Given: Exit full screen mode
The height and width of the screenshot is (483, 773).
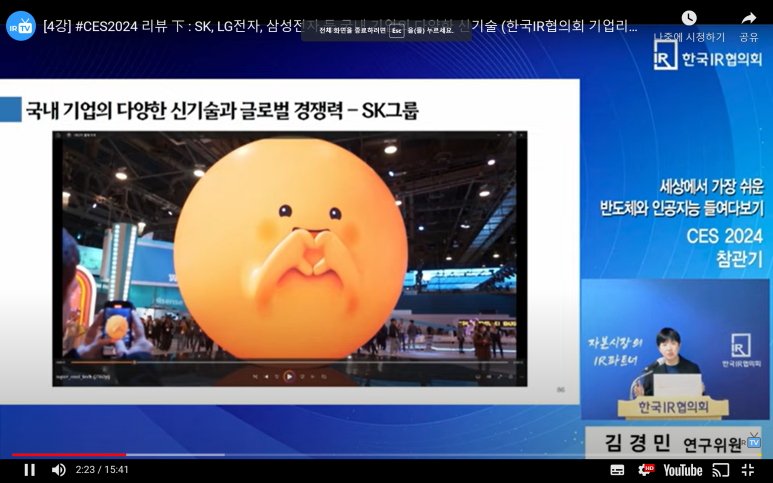Looking at the screenshot, I should click(x=748, y=470).
